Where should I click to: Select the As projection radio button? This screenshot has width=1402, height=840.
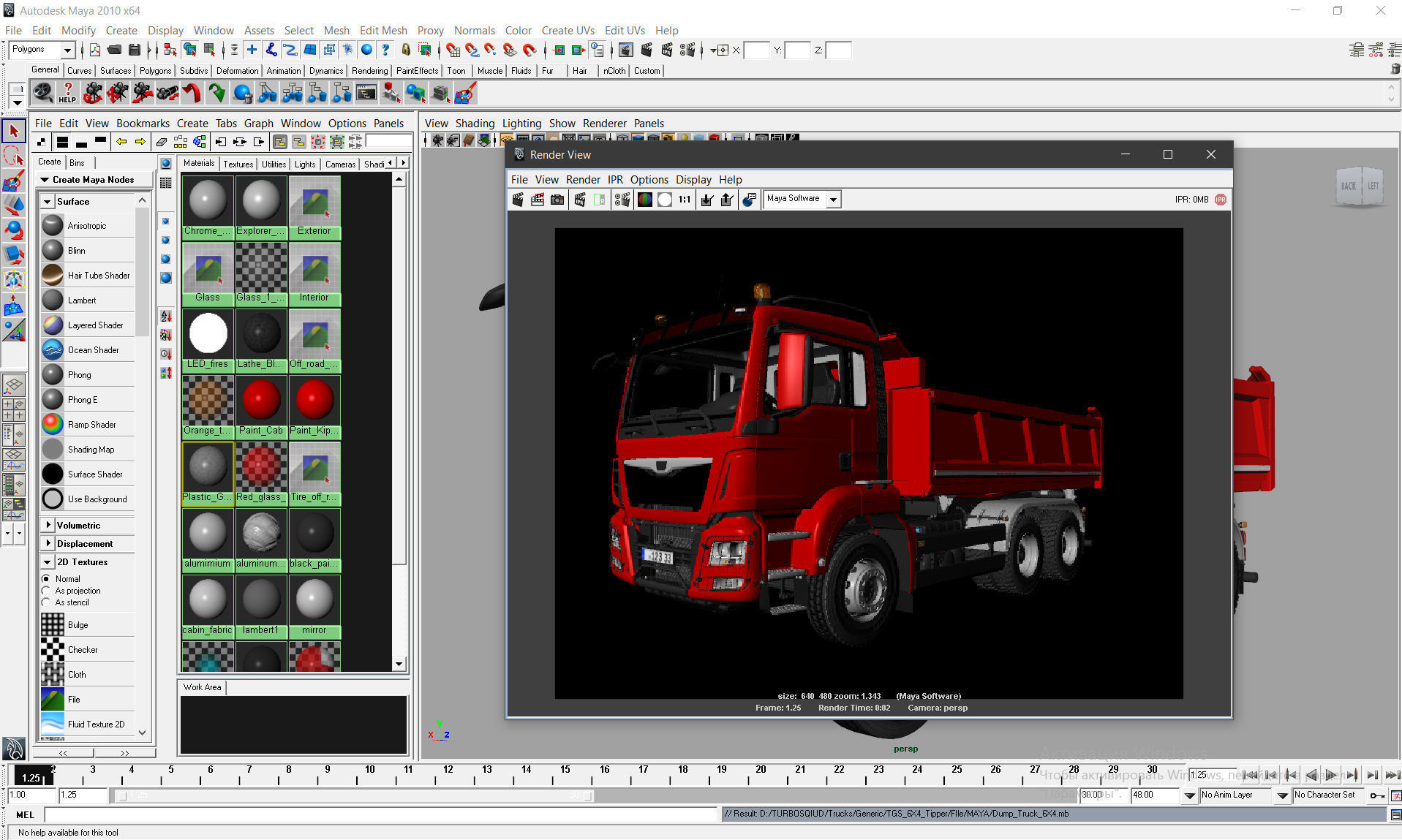tap(46, 590)
